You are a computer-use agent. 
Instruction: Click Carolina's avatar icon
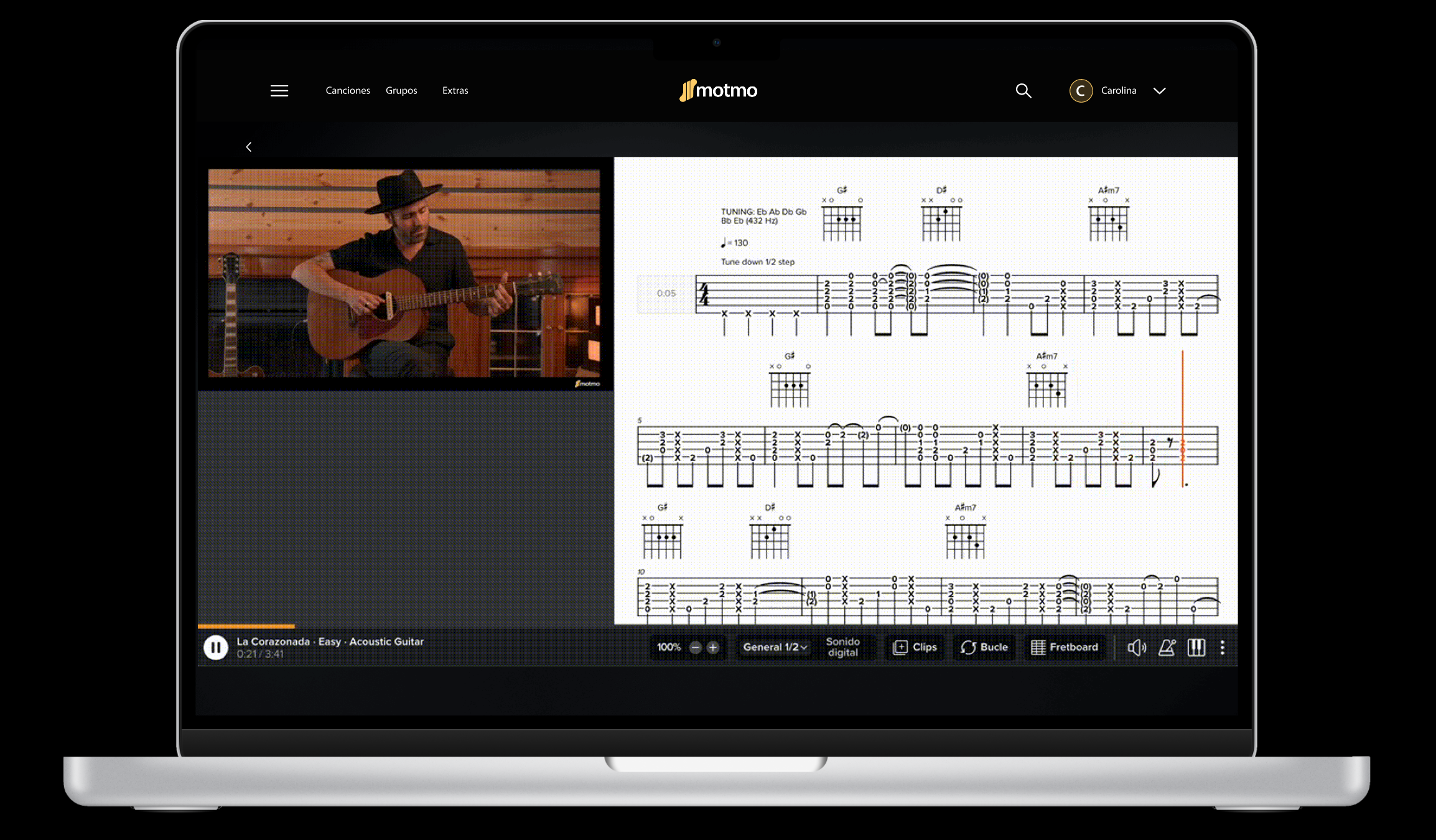(x=1081, y=91)
